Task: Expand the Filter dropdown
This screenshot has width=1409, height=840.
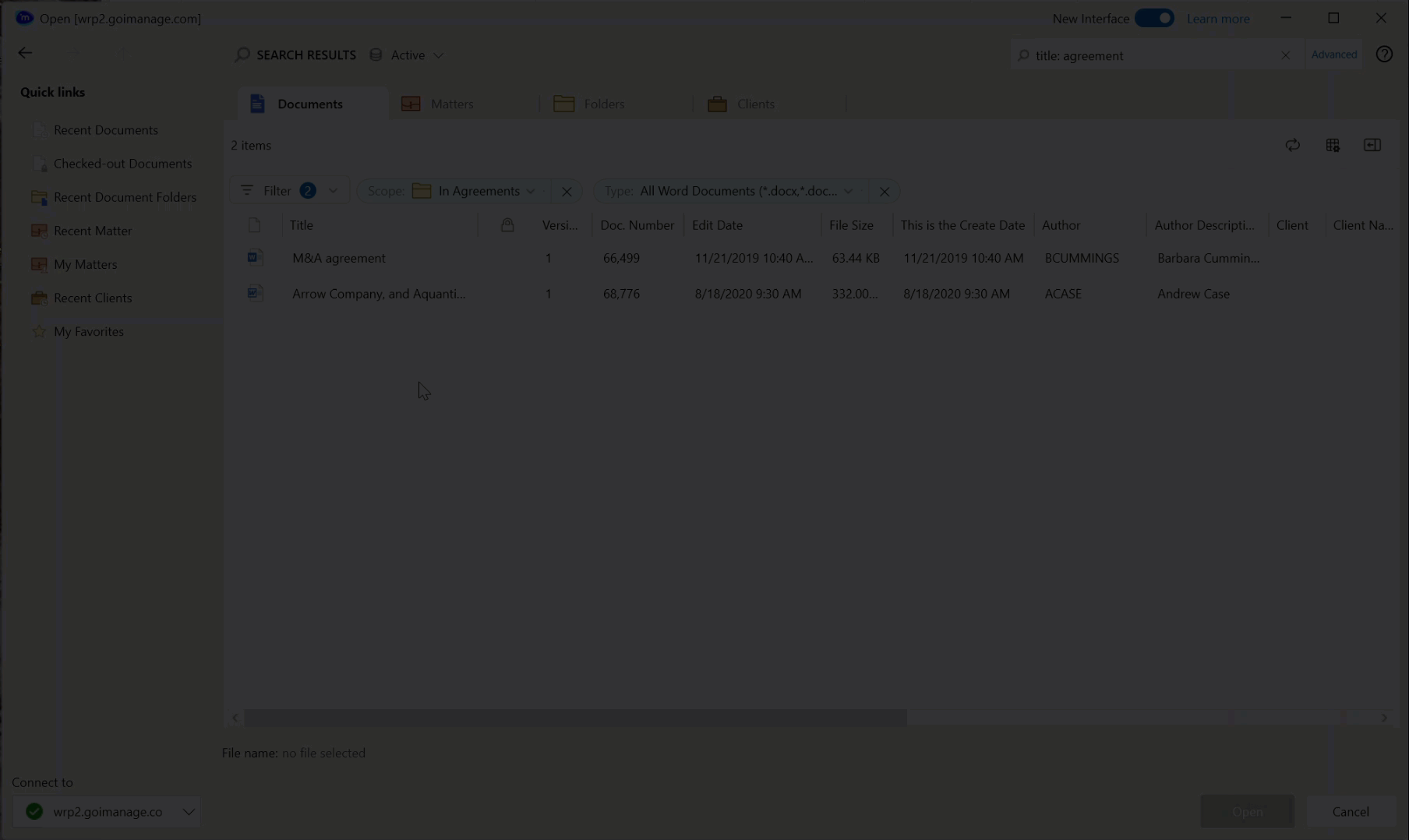Action: click(333, 191)
